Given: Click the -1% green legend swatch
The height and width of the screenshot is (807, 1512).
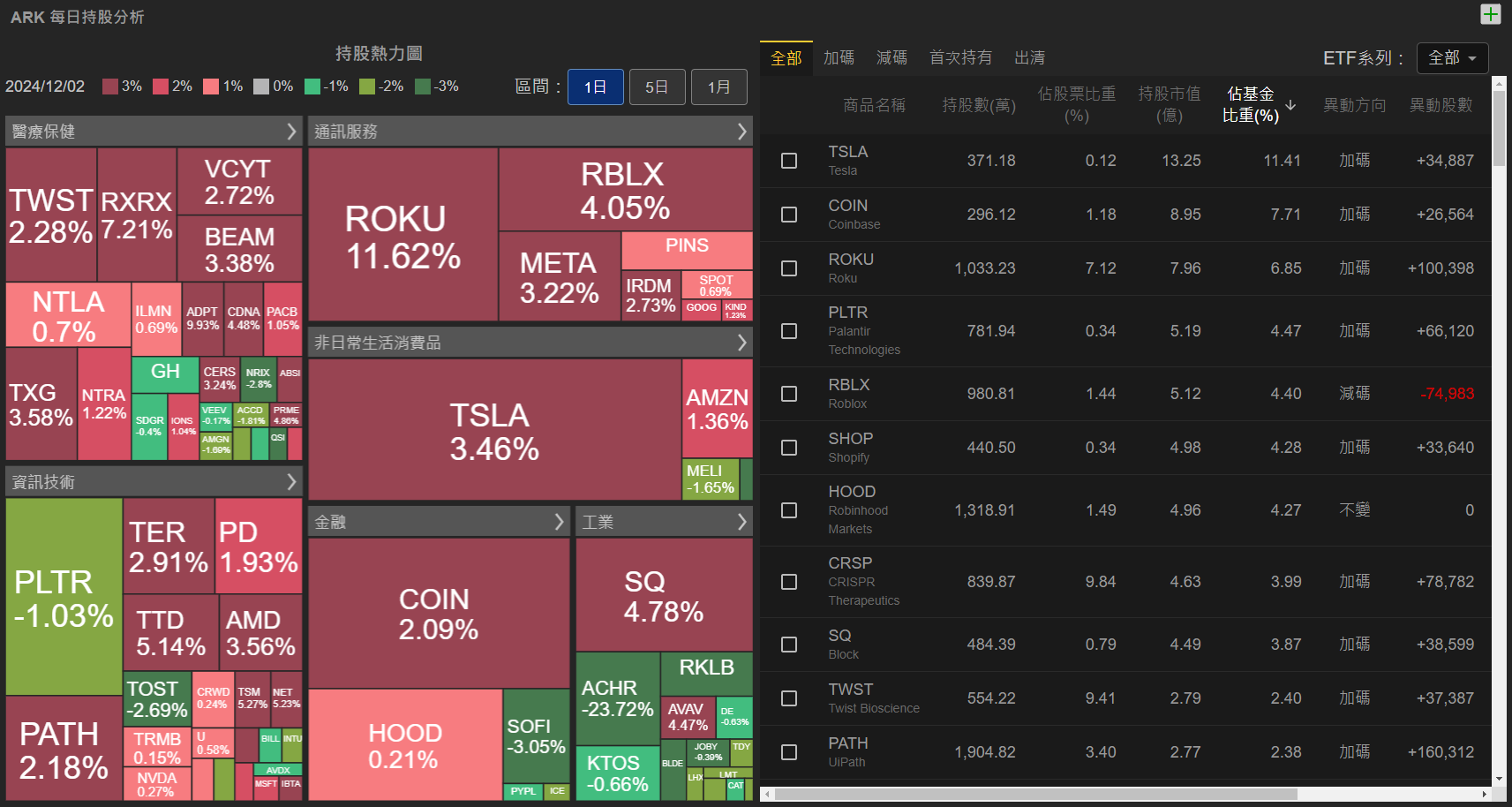Looking at the screenshot, I should coord(312,87).
